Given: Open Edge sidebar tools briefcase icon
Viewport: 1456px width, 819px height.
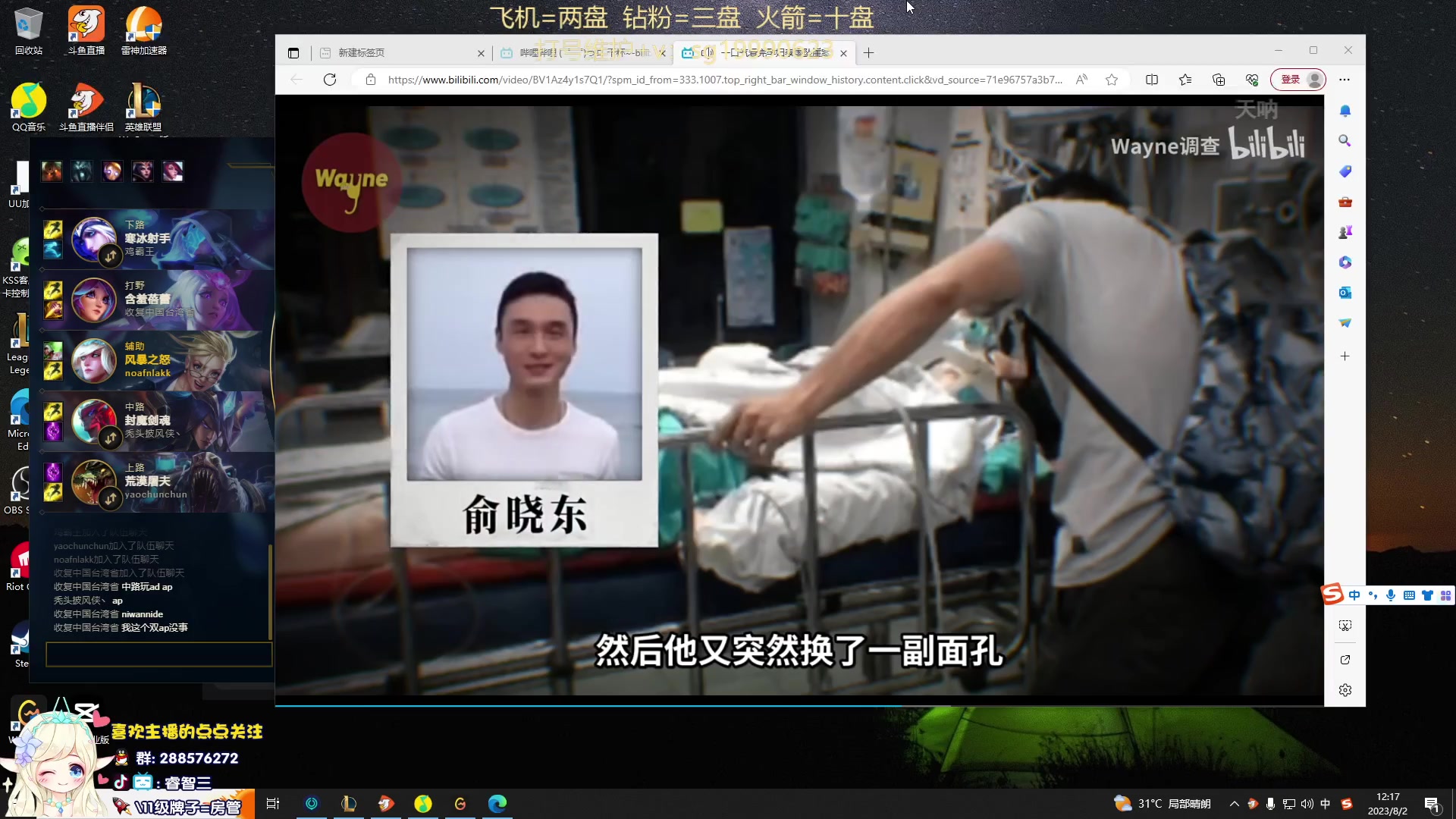Looking at the screenshot, I should pos(1345,202).
